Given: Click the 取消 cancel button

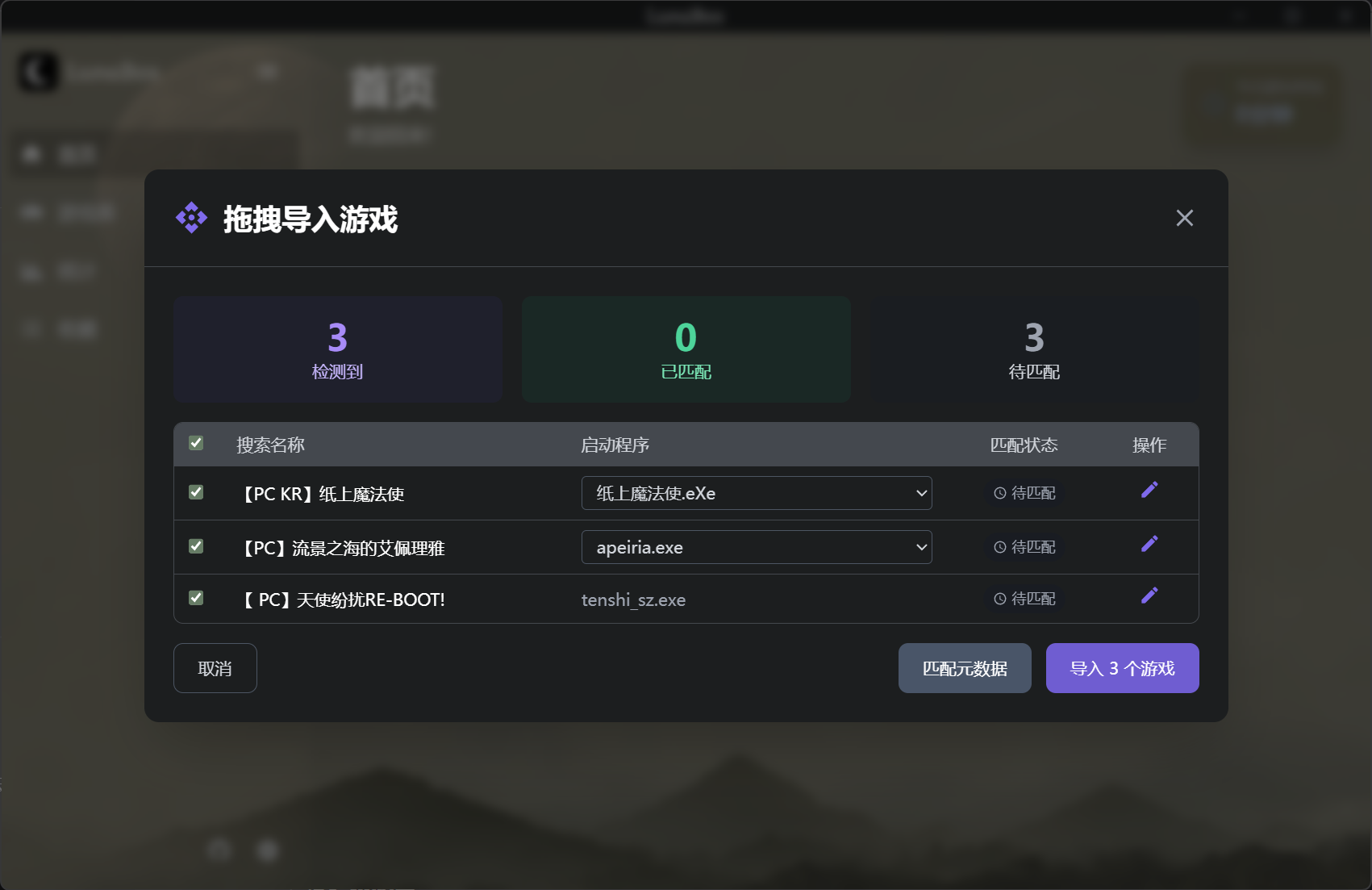Looking at the screenshot, I should (215, 668).
